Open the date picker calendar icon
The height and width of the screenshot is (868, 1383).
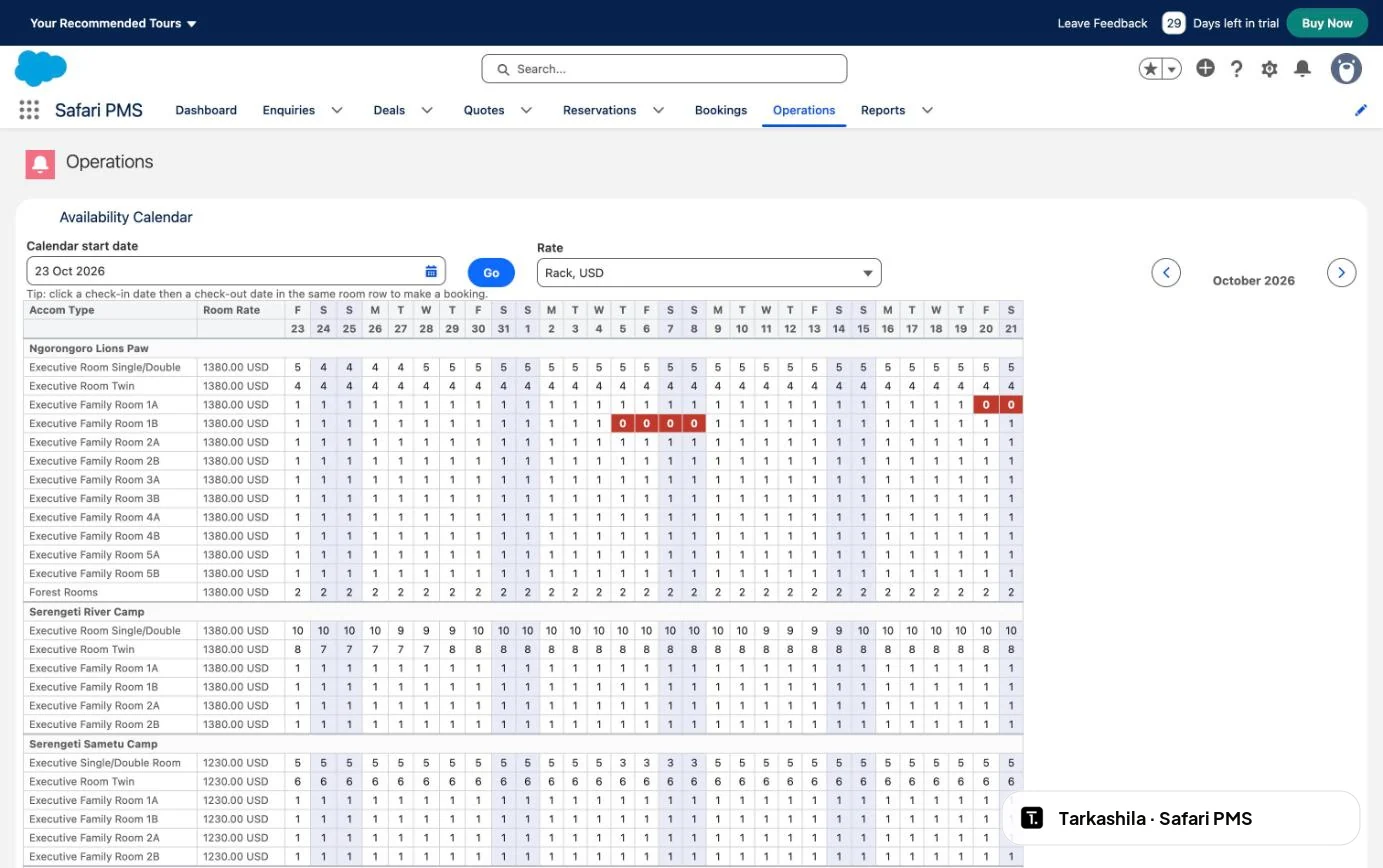click(x=431, y=271)
